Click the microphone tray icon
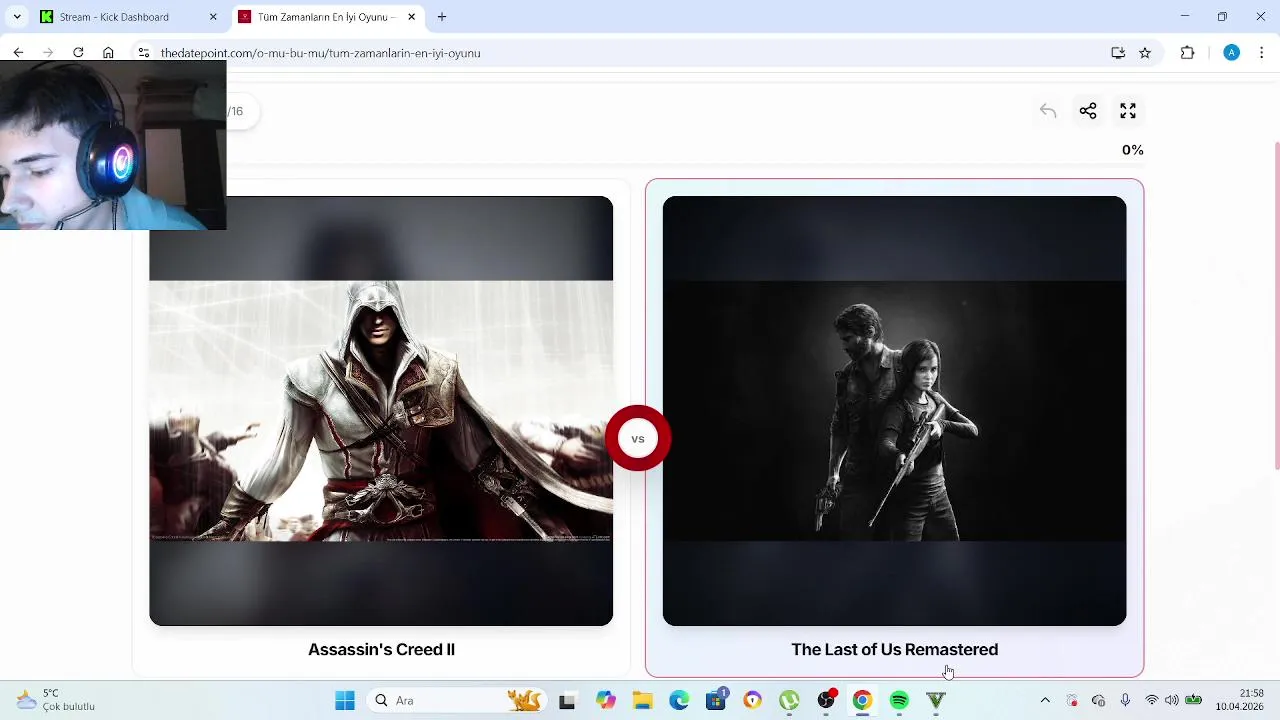The image size is (1280, 720). click(x=1125, y=701)
